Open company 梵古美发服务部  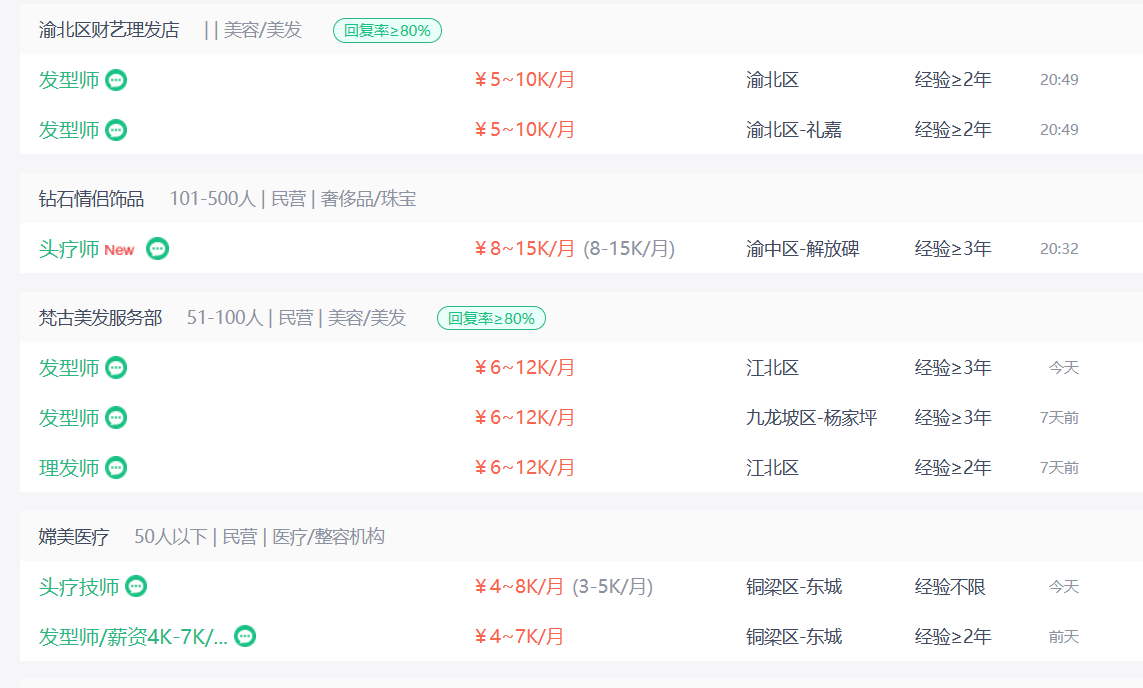coord(101,318)
